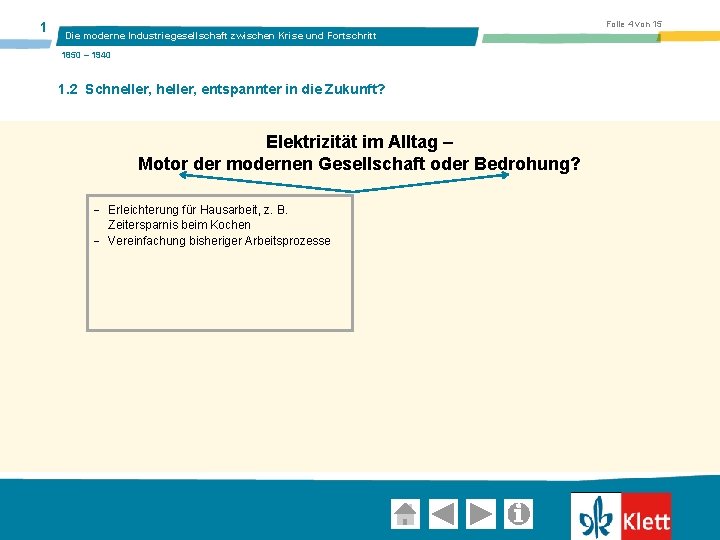Advance with the next slide arrow
This screenshot has width=720, height=540.
click(x=481, y=513)
